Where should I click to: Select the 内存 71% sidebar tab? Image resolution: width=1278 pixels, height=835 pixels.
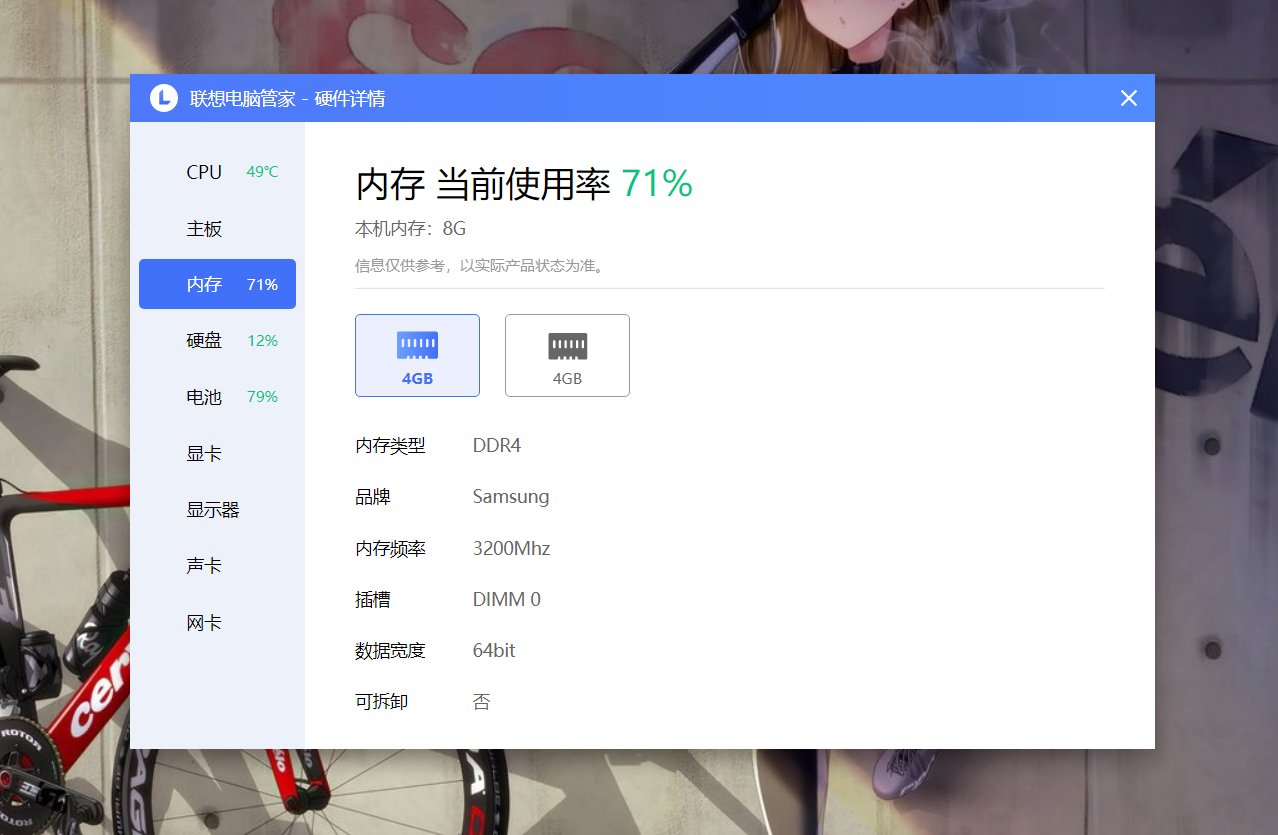(x=217, y=284)
